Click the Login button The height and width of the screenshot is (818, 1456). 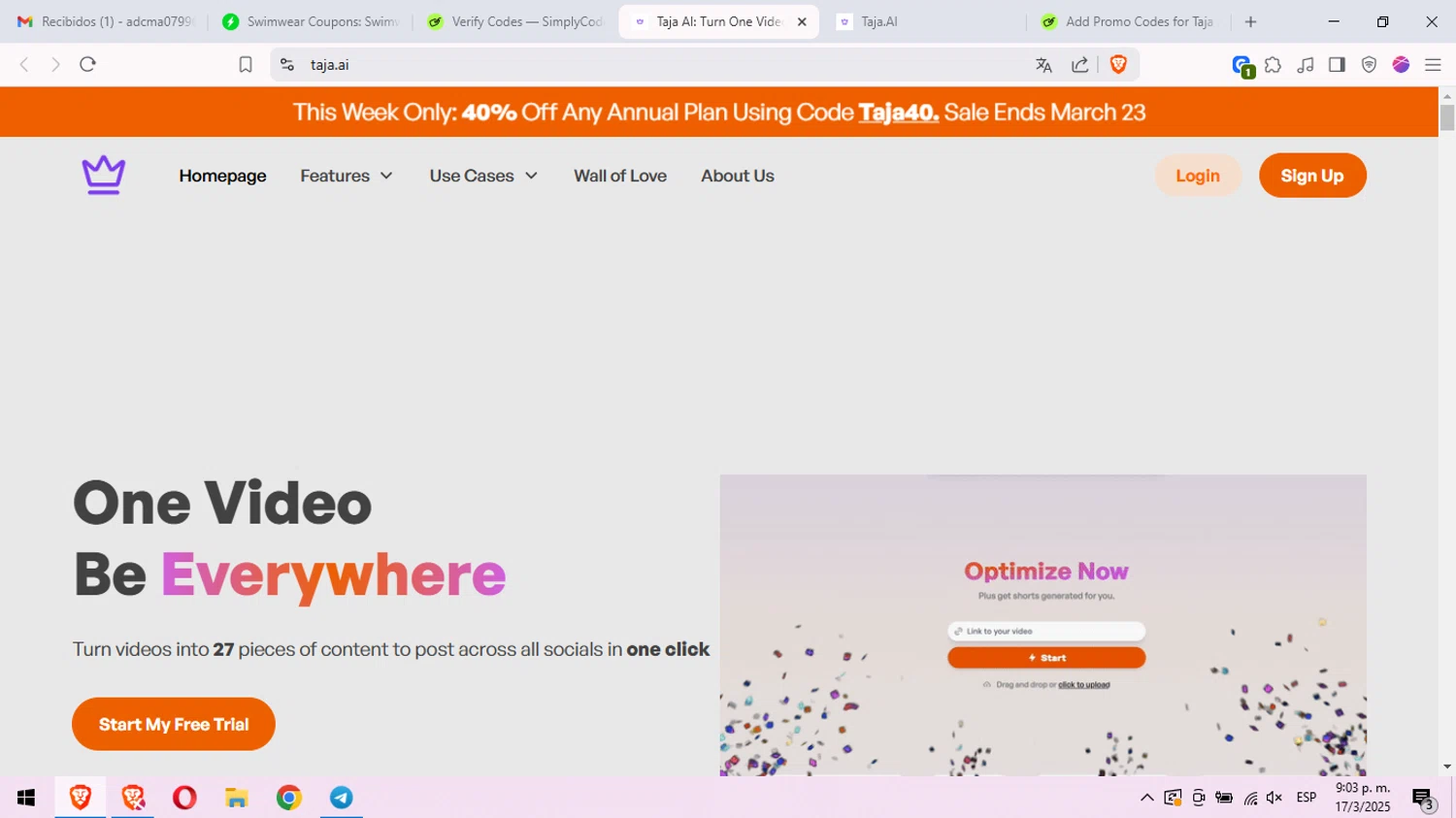(1198, 176)
